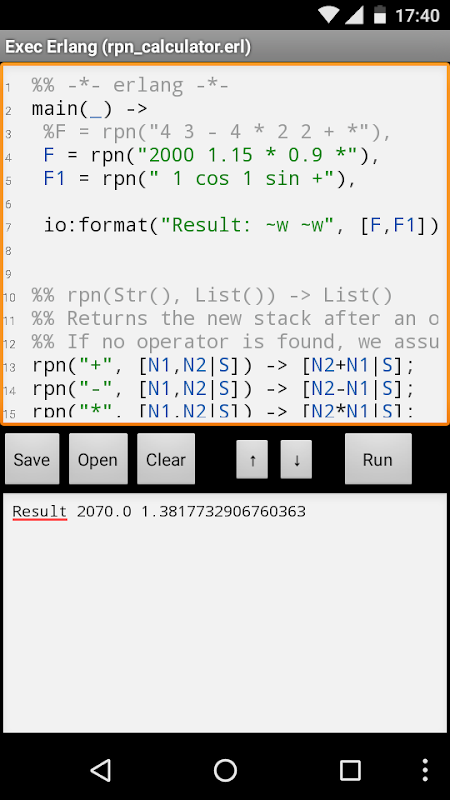Screen dimensions: 450x800
Task: Click the rpn("-", [N1,N2|S]) clause line
Action: (x=223, y=389)
